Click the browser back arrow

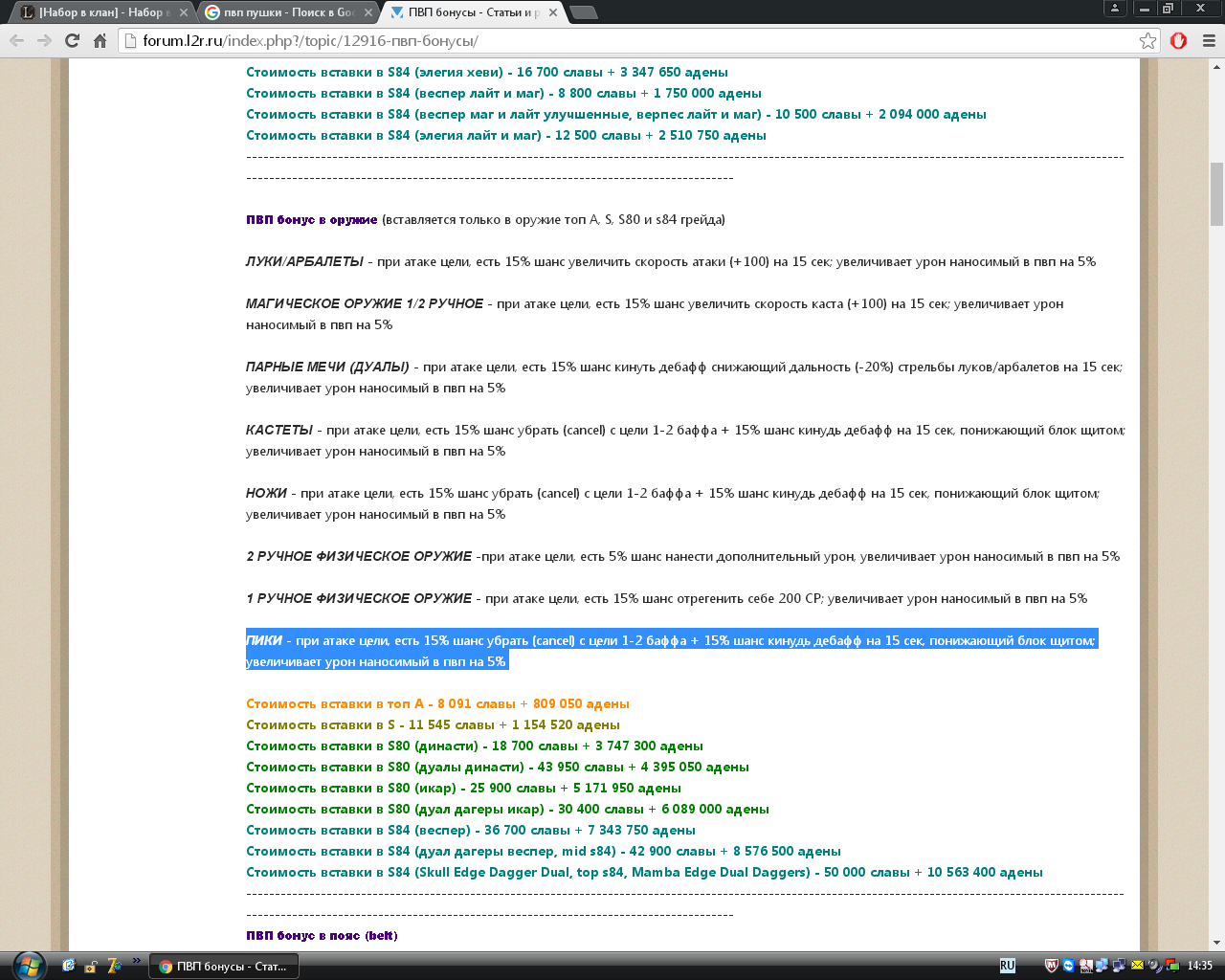16,40
